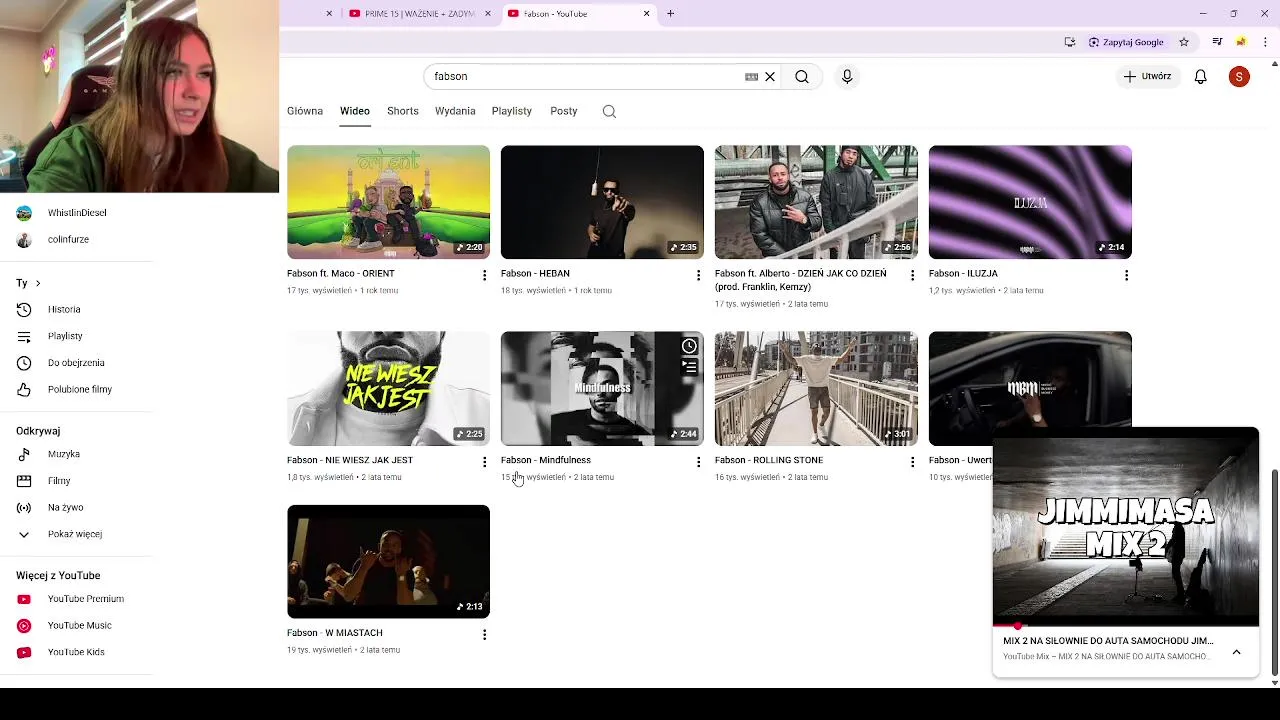
Task: Click Zapytaj Google button
Action: point(1126,42)
